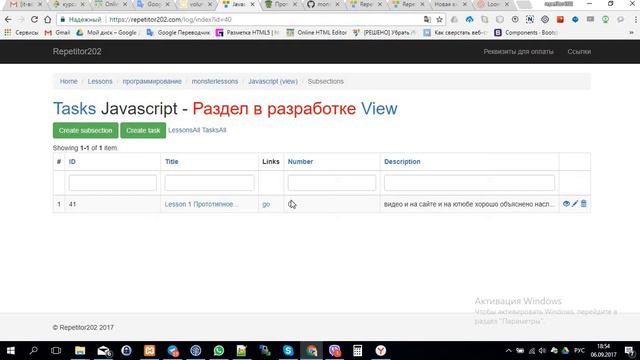Expand hidden system tray icons

[509, 351]
